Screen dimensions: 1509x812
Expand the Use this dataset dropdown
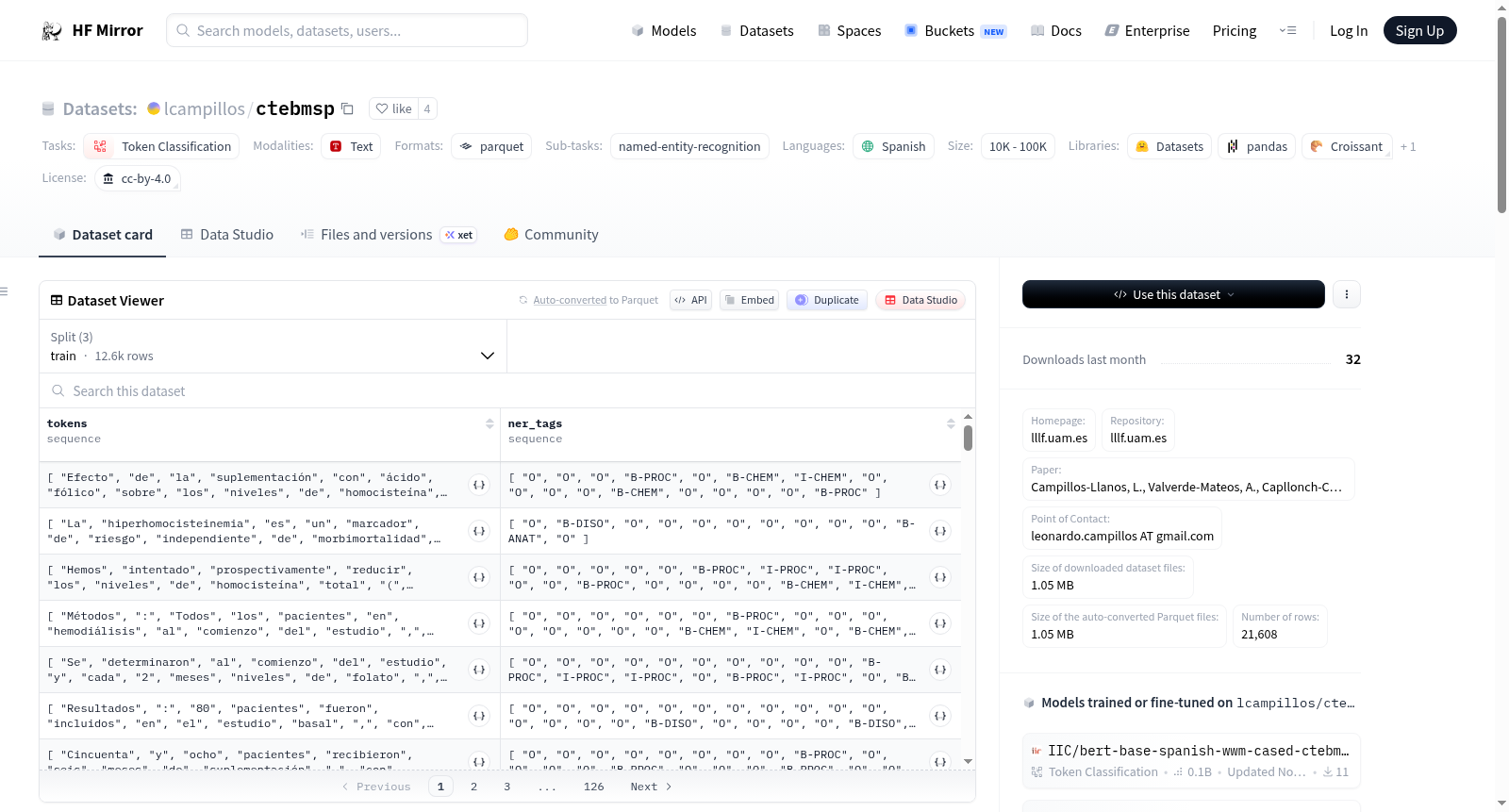(1173, 294)
